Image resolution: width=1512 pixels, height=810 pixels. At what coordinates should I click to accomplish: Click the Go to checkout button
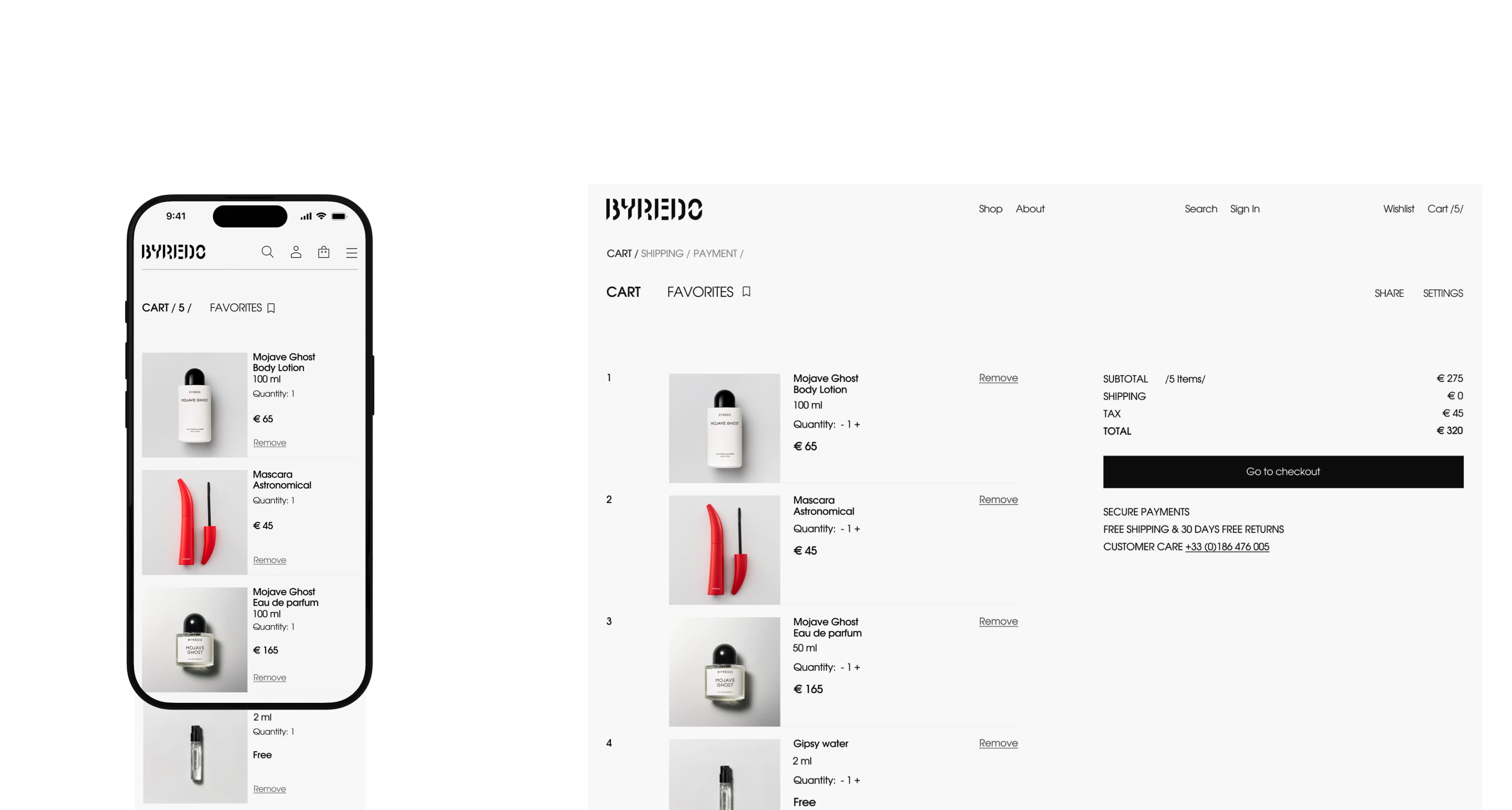tap(1283, 472)
